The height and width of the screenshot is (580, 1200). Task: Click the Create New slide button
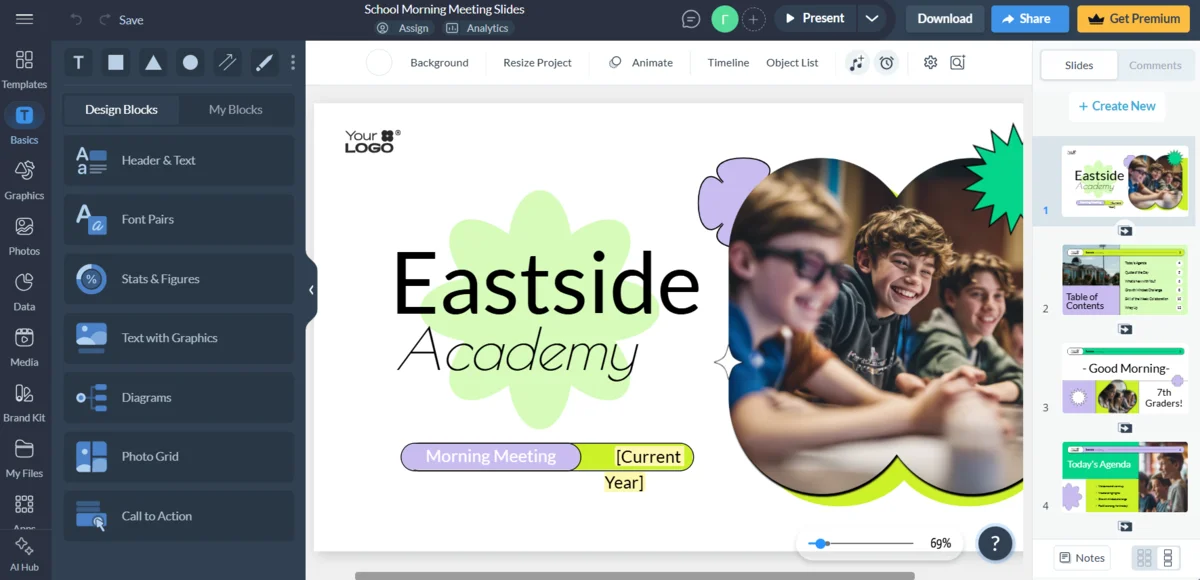[1115, 106]
